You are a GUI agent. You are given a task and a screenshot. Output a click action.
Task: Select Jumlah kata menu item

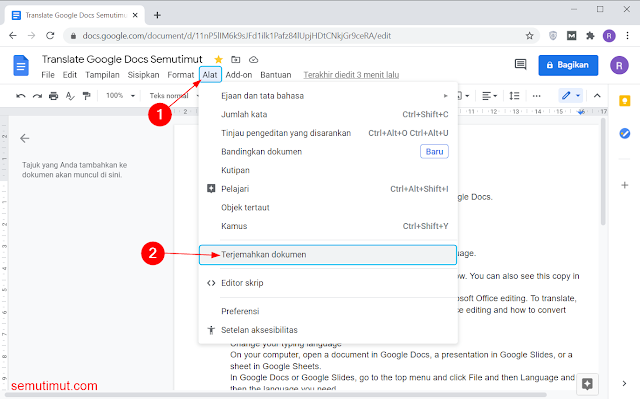[328, 115]
